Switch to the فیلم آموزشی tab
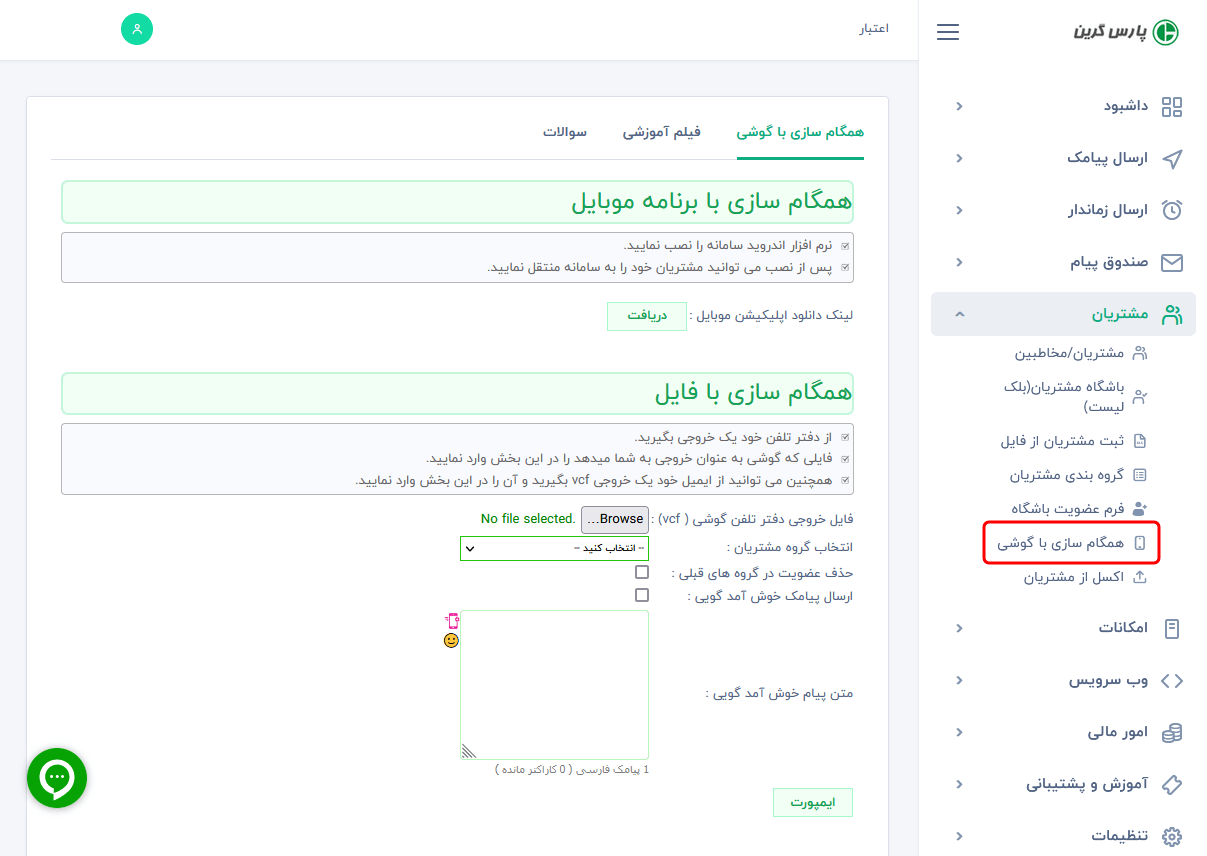This screenshot has width=1207, height=856. point(661,131)
